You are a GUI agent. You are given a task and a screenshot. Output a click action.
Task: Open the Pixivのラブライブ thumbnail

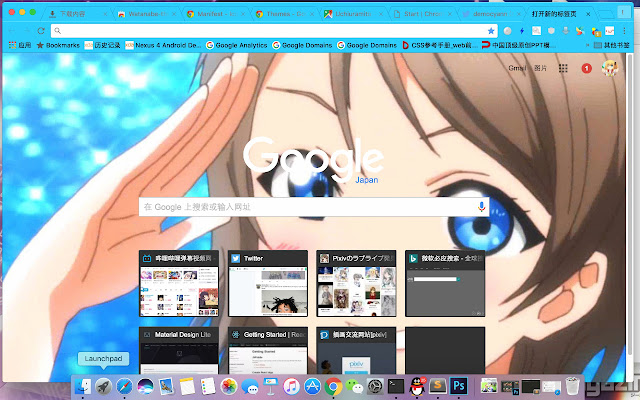(356, 283)
